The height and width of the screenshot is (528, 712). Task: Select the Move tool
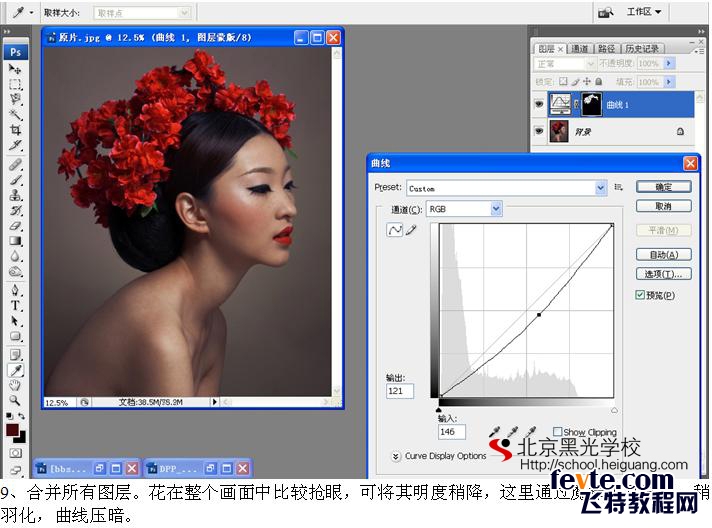tap(15, 69)
